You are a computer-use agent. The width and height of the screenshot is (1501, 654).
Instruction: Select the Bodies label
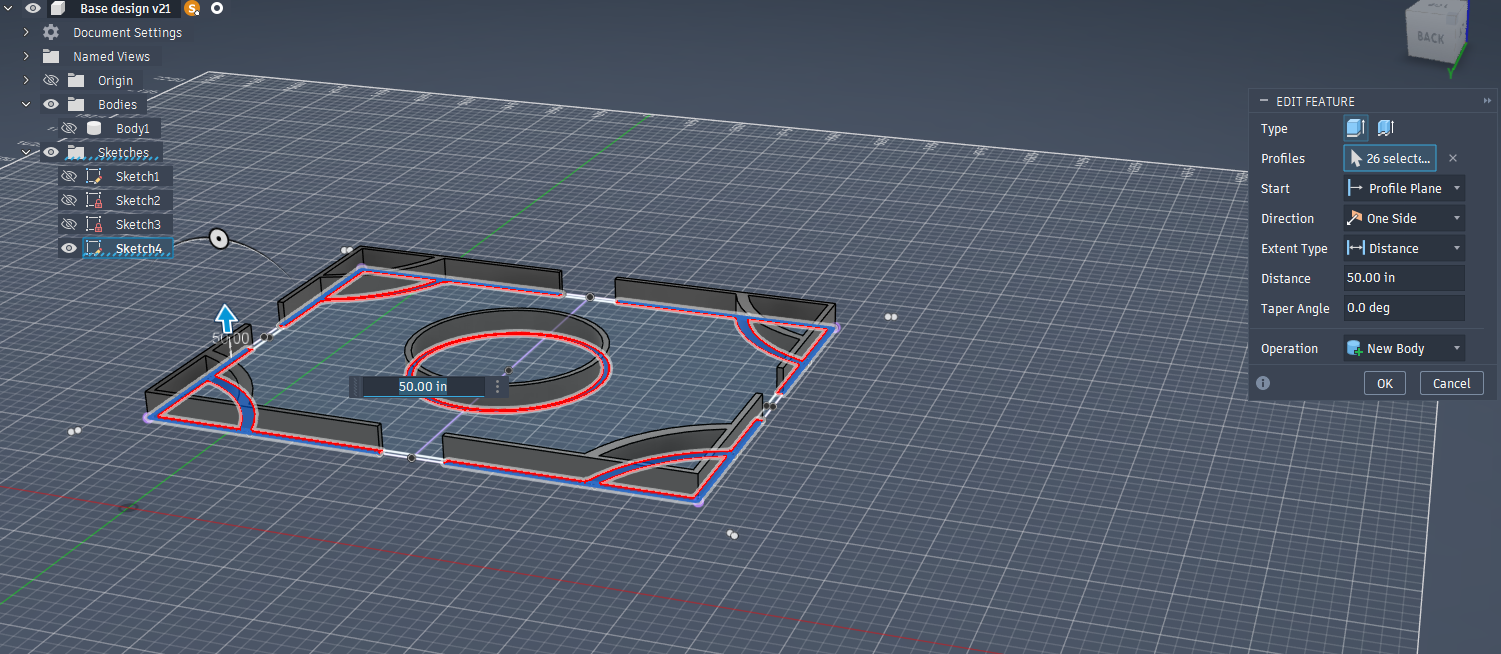(x=117, y=105)
